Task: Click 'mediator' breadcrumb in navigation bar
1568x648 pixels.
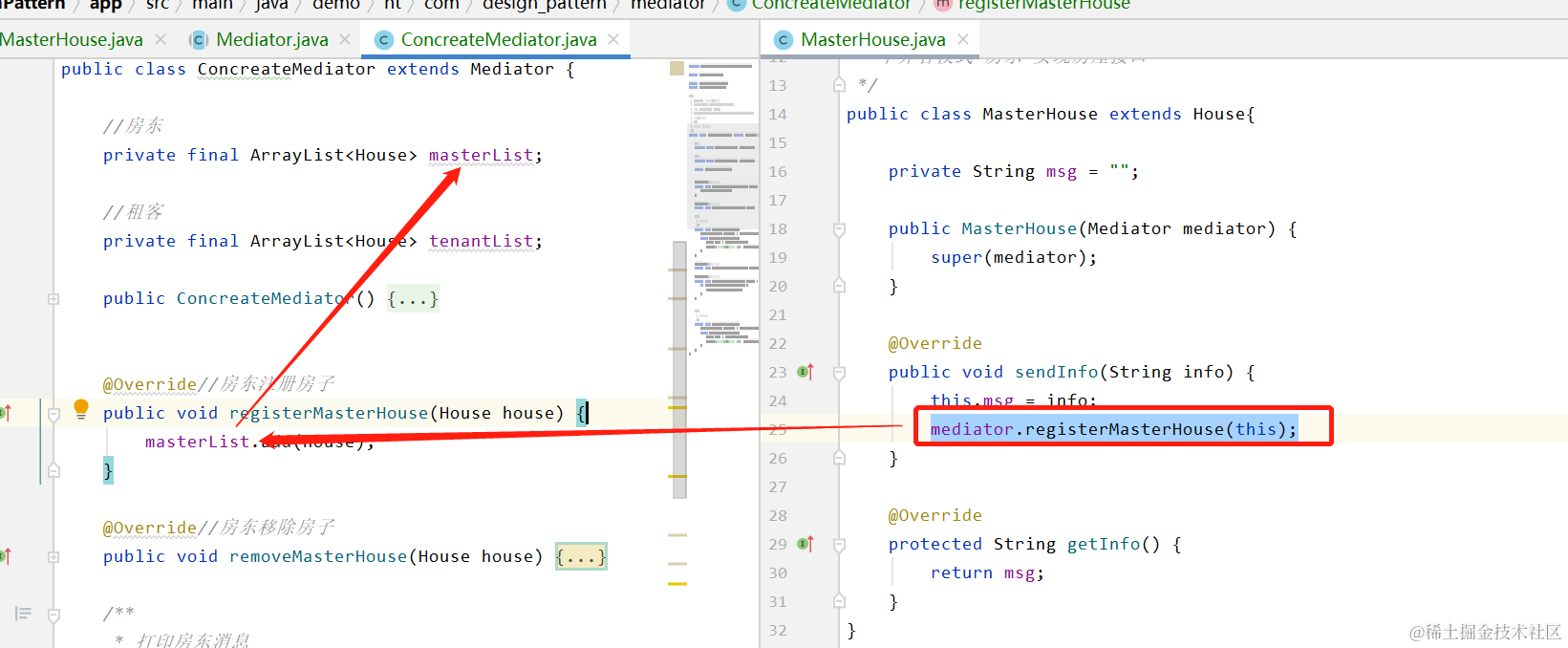Action: (x=667, y=5)
